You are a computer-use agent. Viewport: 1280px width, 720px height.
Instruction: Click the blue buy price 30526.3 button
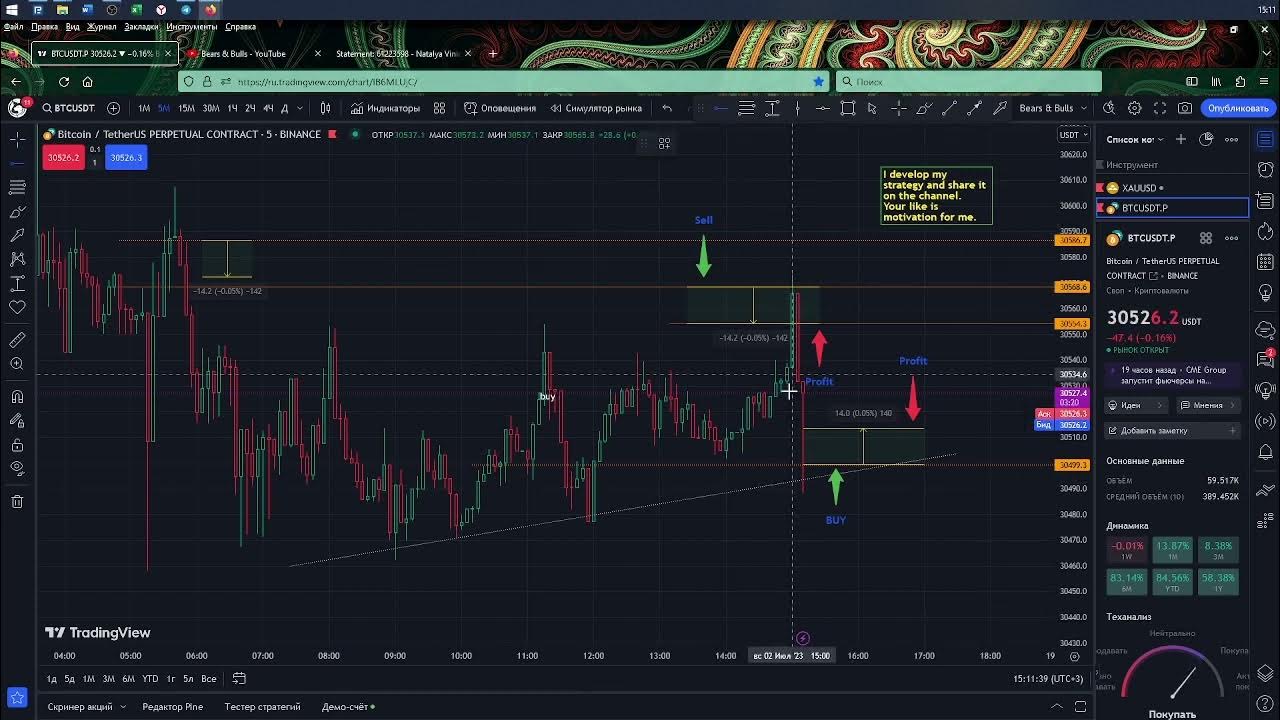(x=126, y=157)
